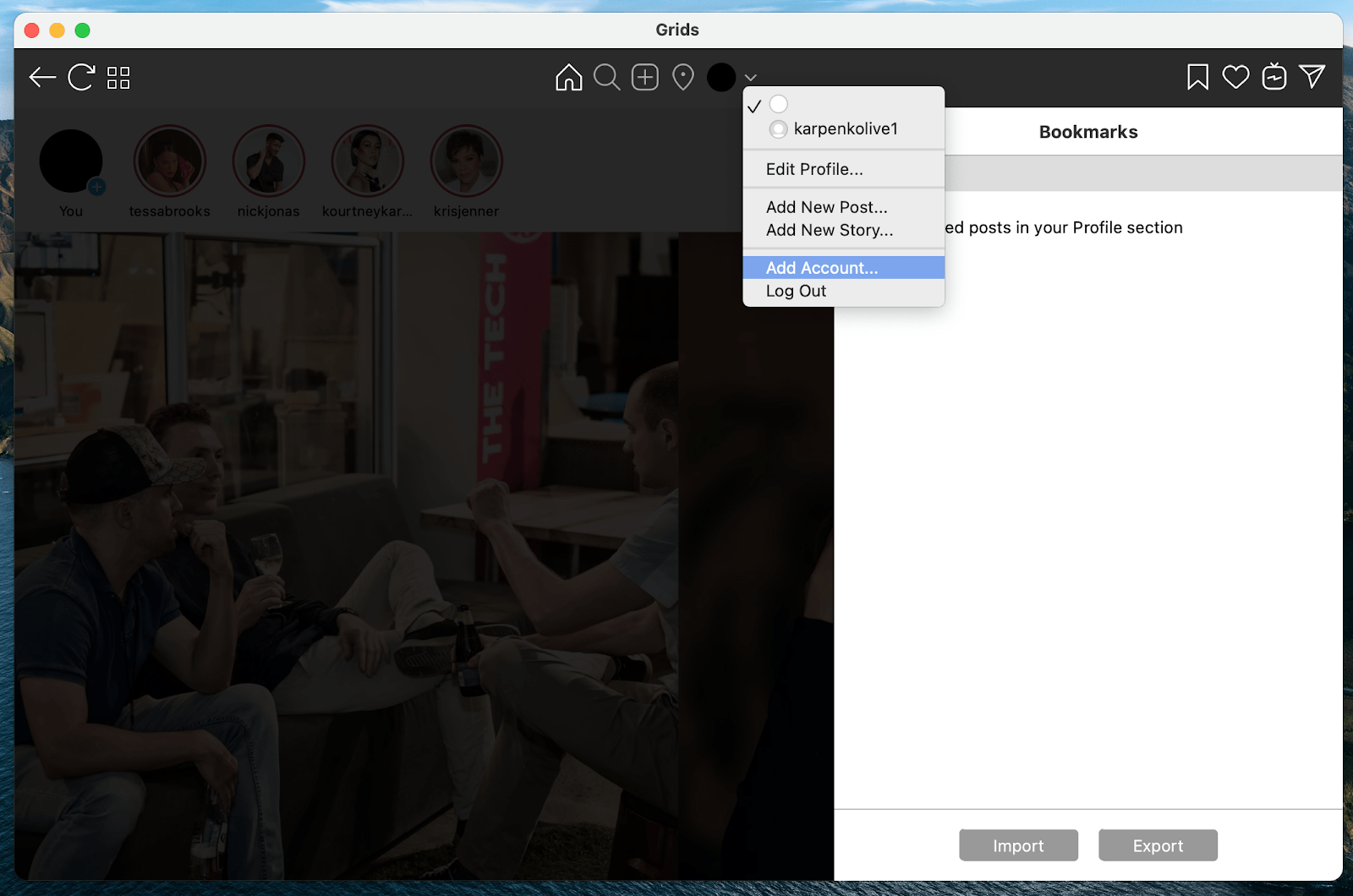Switch to karpenkolive1 account
This screenshot has width=1353, height=896.
coord(843,128)
